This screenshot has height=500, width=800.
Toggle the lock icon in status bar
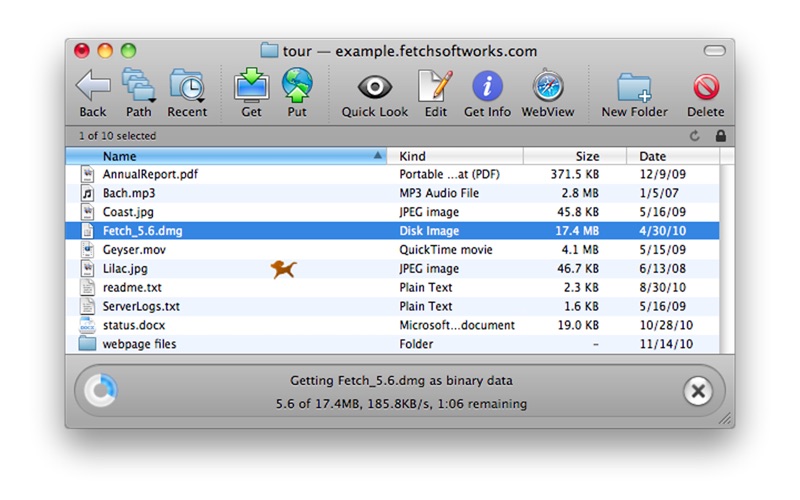(x=720, y=136)
